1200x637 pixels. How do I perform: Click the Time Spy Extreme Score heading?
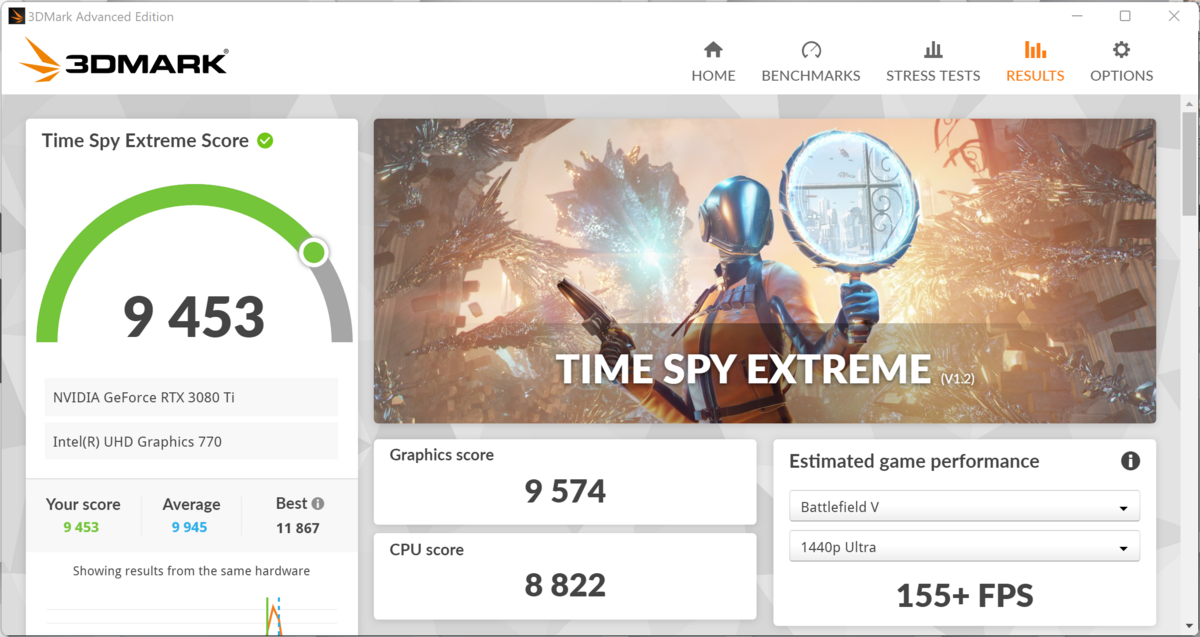tap(145, 141)
